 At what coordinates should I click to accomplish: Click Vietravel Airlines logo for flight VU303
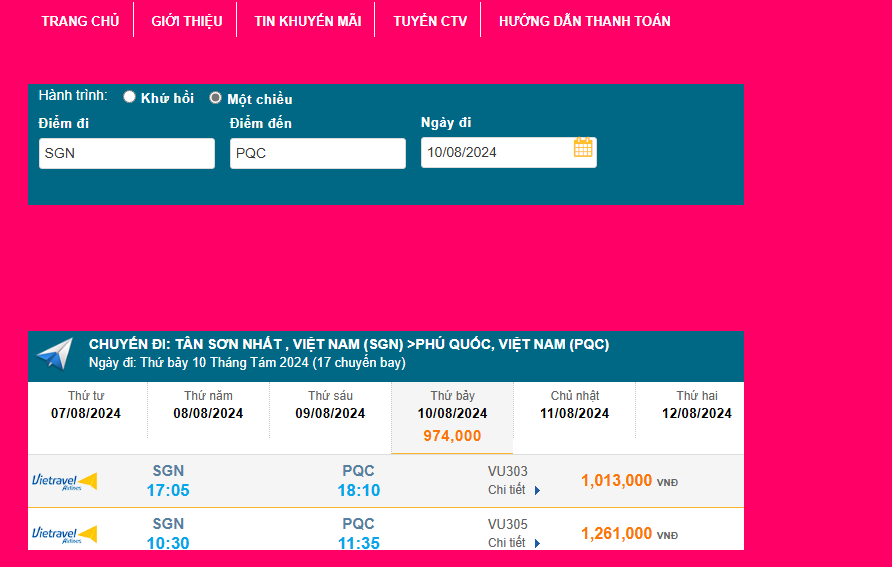(x=64, y=482)
